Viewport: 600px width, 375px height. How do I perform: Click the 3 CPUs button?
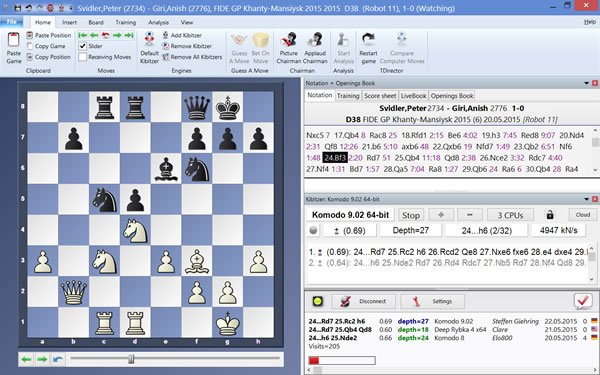[510, 215]
